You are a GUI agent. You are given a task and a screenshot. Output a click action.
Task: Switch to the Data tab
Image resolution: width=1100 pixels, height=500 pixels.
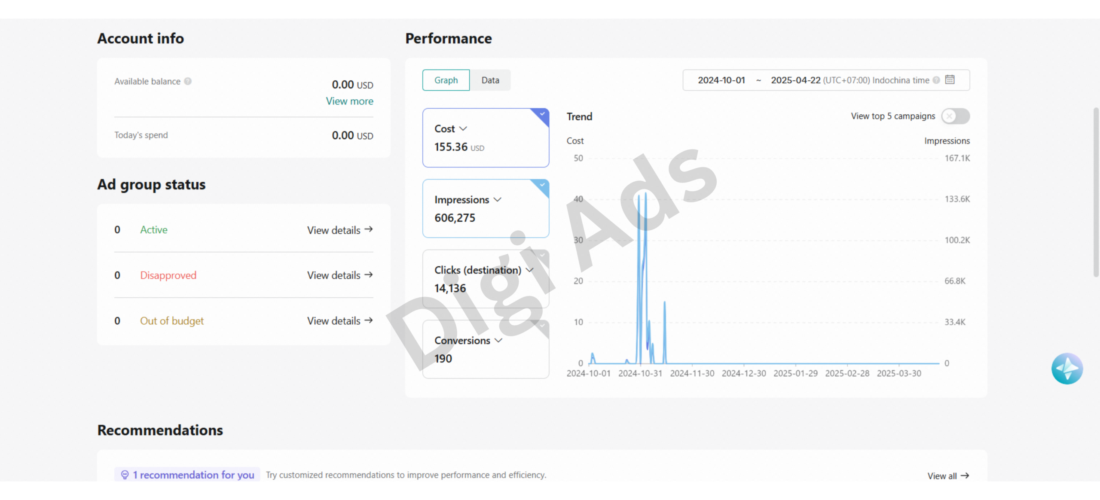(x=490, y=80)
